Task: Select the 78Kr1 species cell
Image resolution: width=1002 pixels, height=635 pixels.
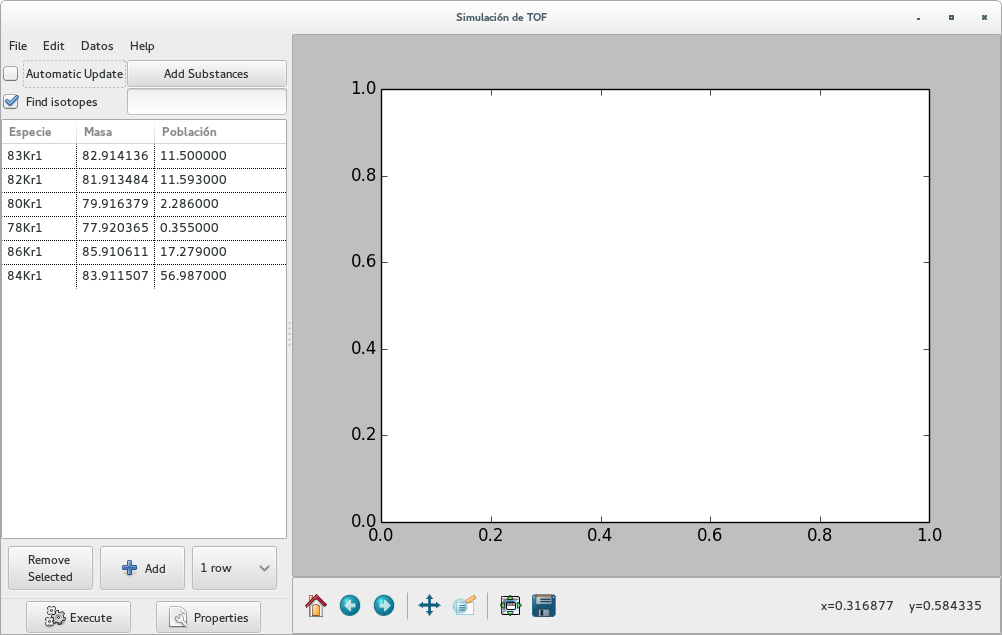Action: 39,228
